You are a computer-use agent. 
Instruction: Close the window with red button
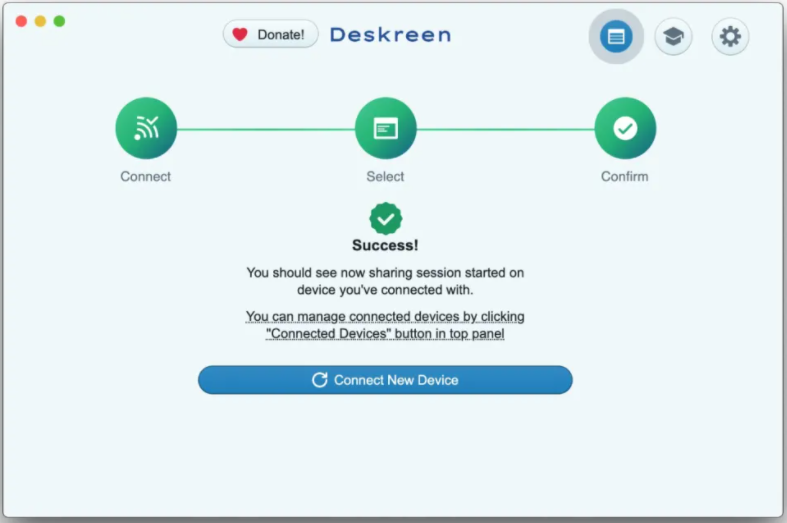pos(21,21)
